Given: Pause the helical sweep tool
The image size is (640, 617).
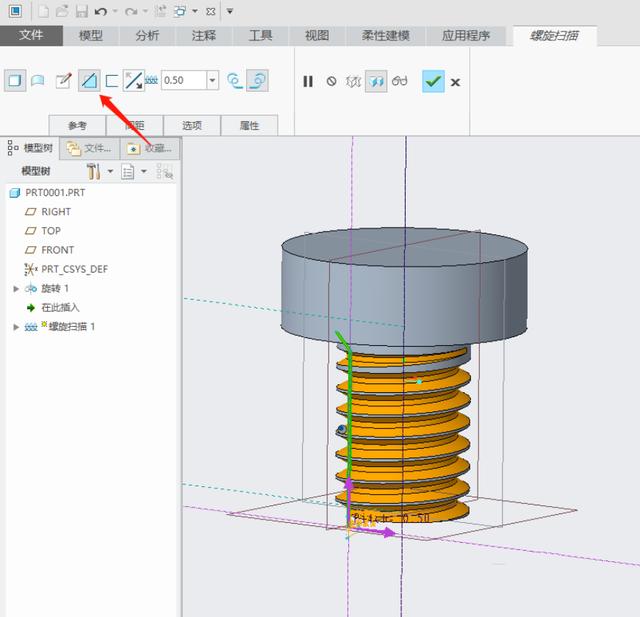Looking at the screenshot, I should click(308, 82).
